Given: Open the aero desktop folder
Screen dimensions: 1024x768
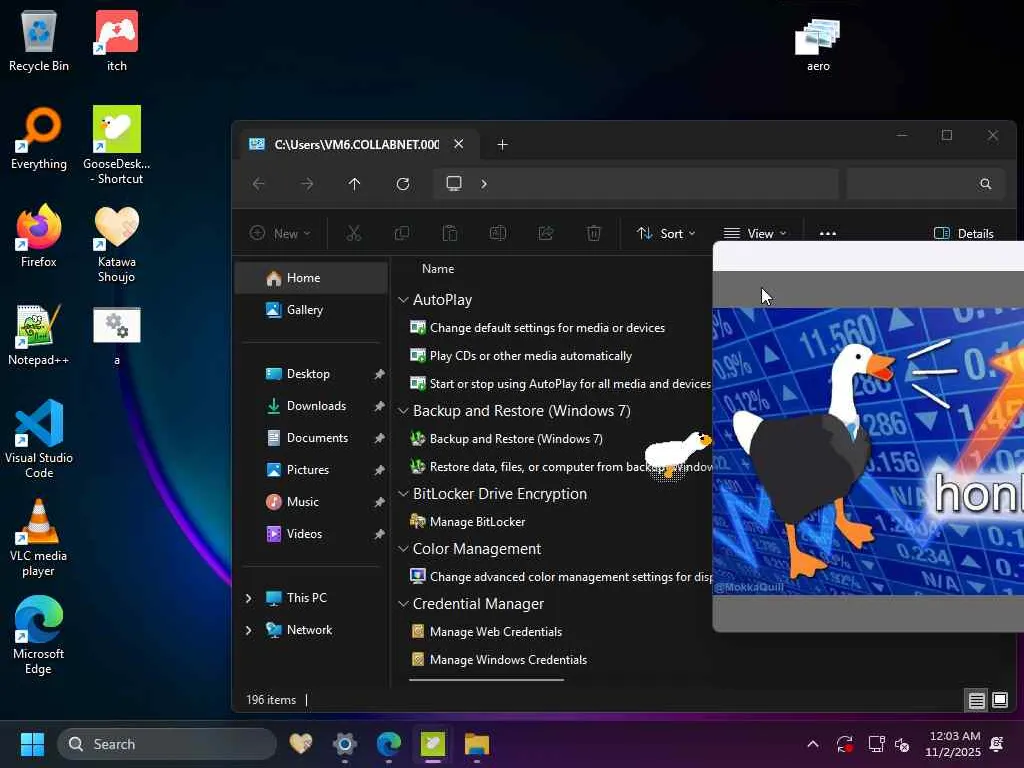Looking at the screenshot, I should pos(818,44).
